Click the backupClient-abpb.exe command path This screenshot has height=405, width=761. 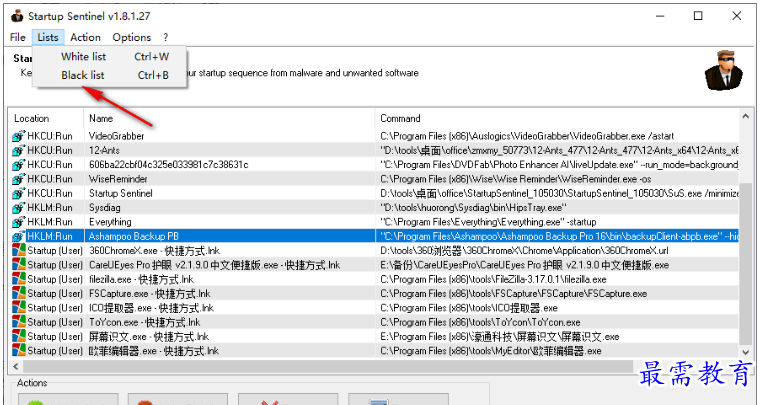point(559,236)
